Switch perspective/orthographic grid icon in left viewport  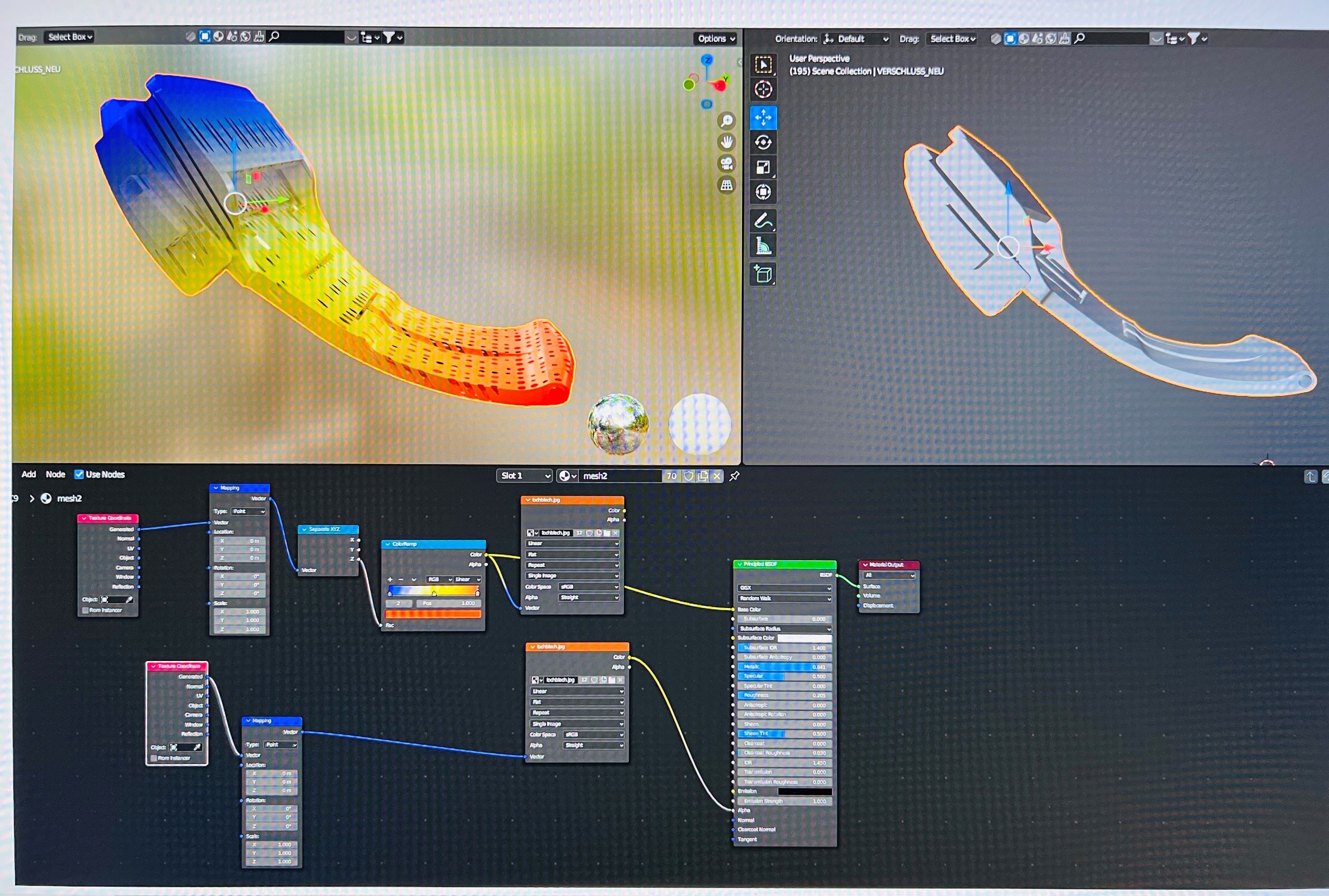click(726, 185)
